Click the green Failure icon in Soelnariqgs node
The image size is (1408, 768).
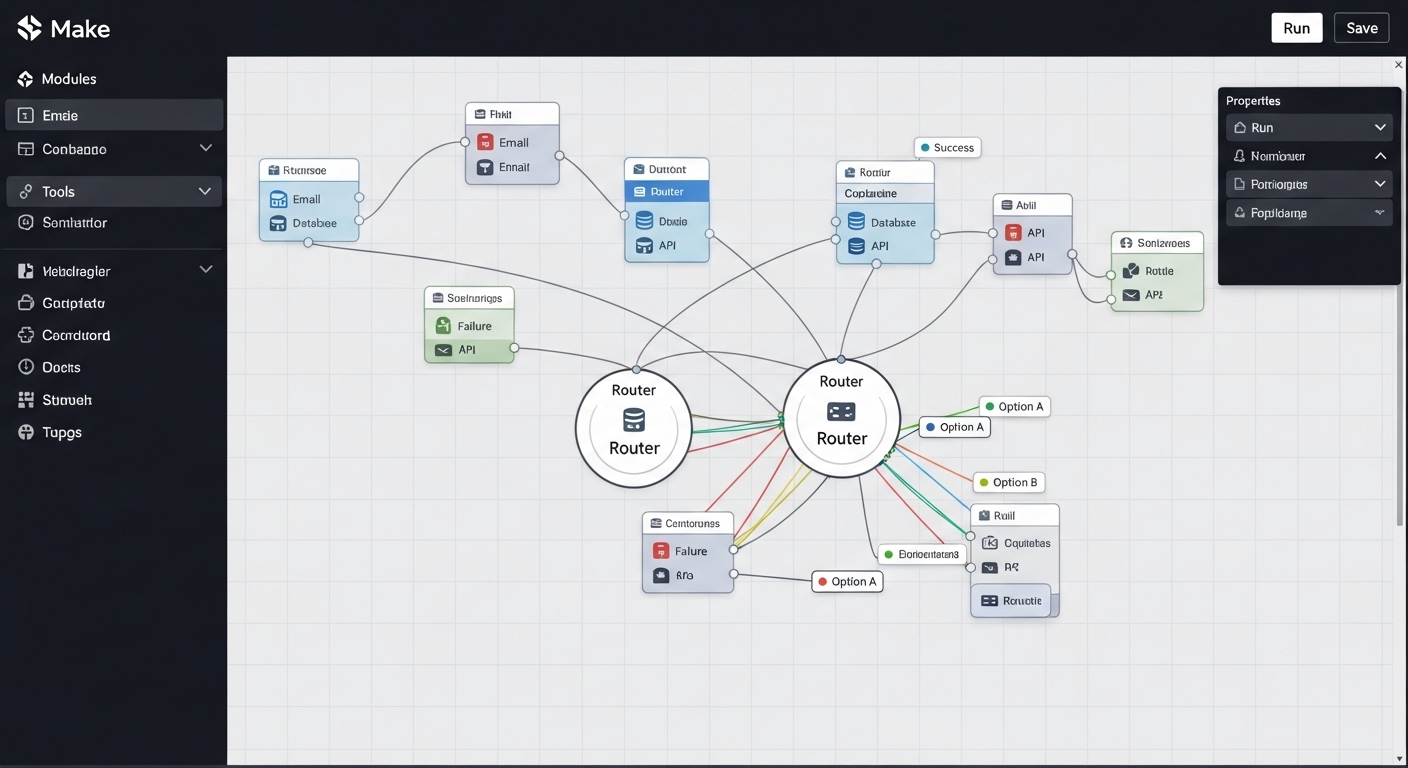(443, 326)
